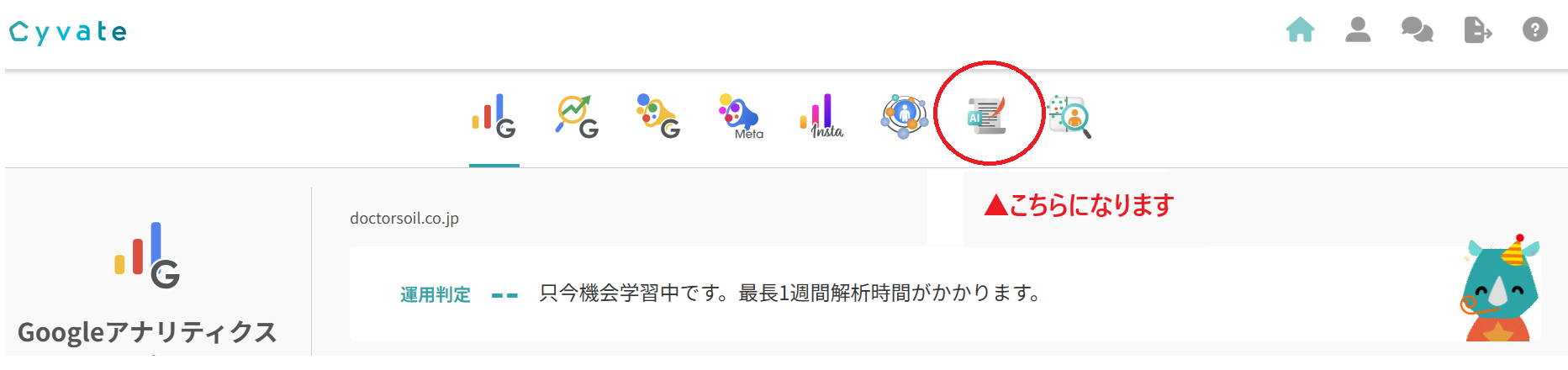Go to the Home icon
1568x370 pixels.
point(1300,30)
